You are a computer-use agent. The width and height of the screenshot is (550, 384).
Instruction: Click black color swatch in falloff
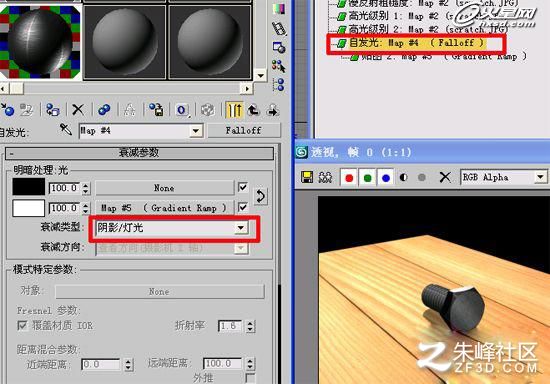click(x=29, y=187)
